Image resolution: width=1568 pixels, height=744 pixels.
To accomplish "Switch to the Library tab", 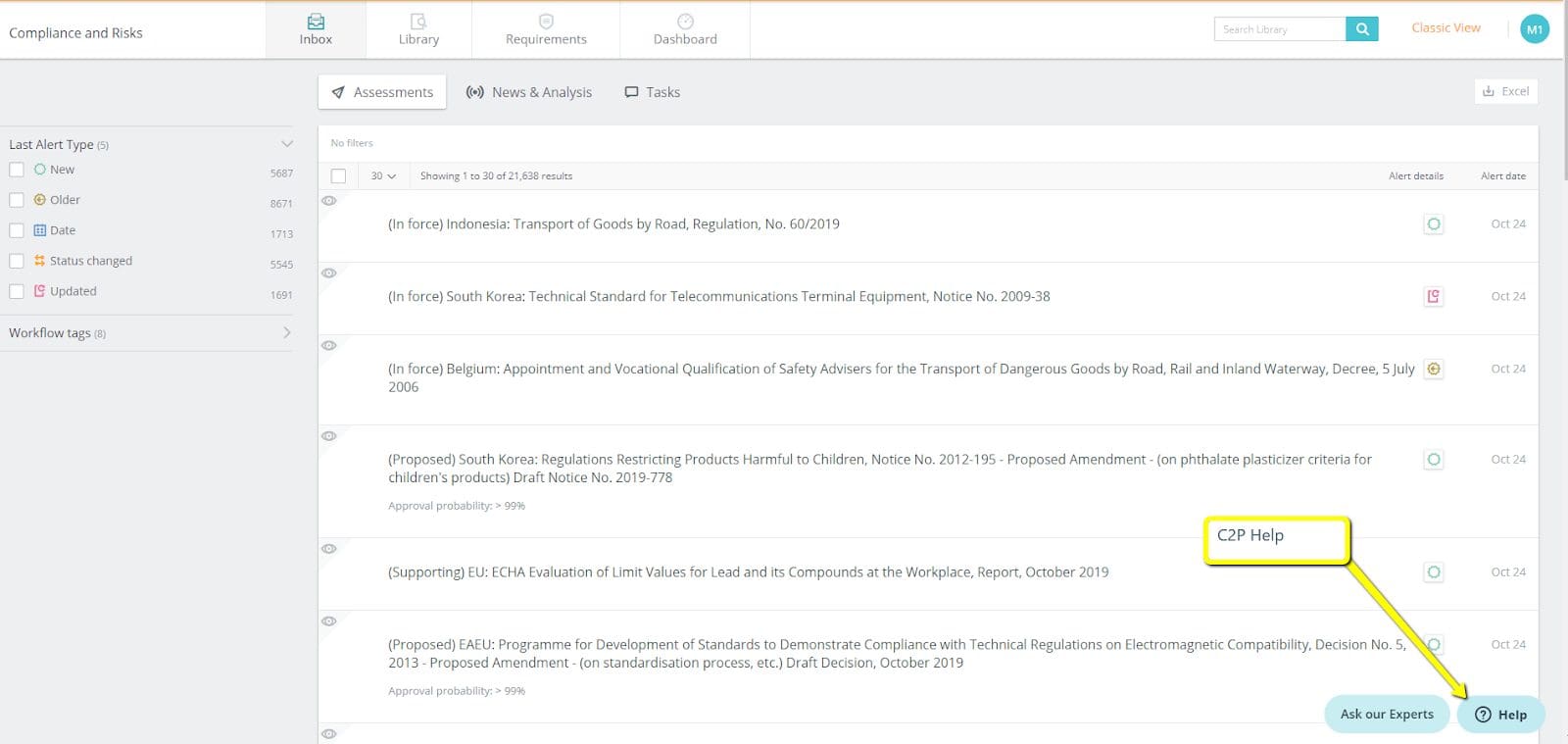I will click(x=418, y=29).
